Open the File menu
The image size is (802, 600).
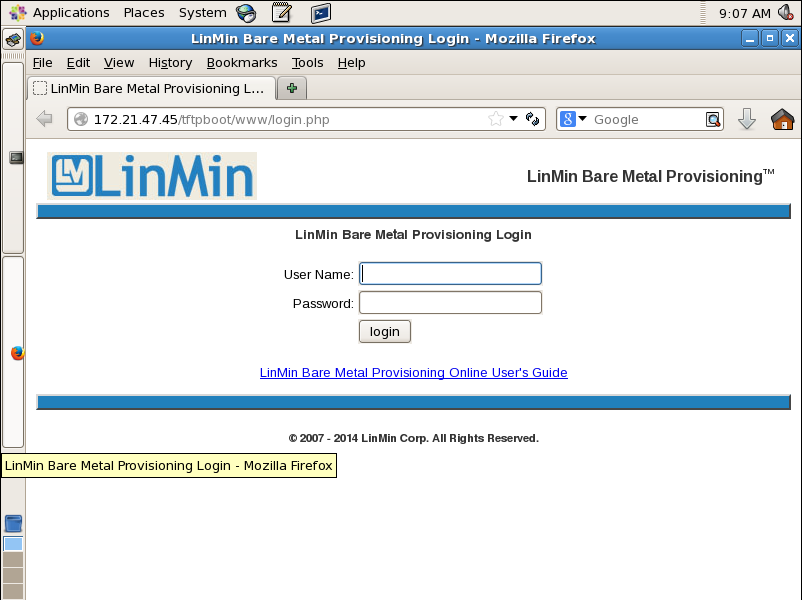[x=42, y=62]
